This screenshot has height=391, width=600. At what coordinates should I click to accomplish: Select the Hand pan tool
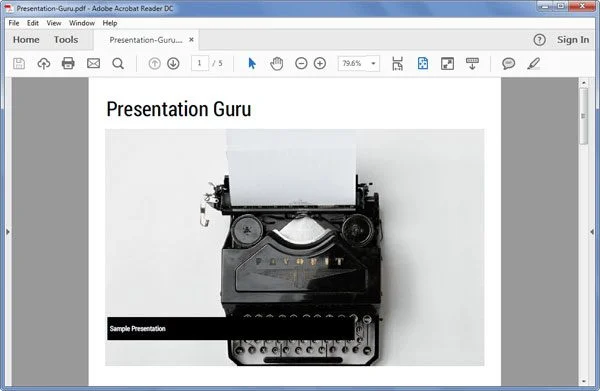[x=276, y=63]
